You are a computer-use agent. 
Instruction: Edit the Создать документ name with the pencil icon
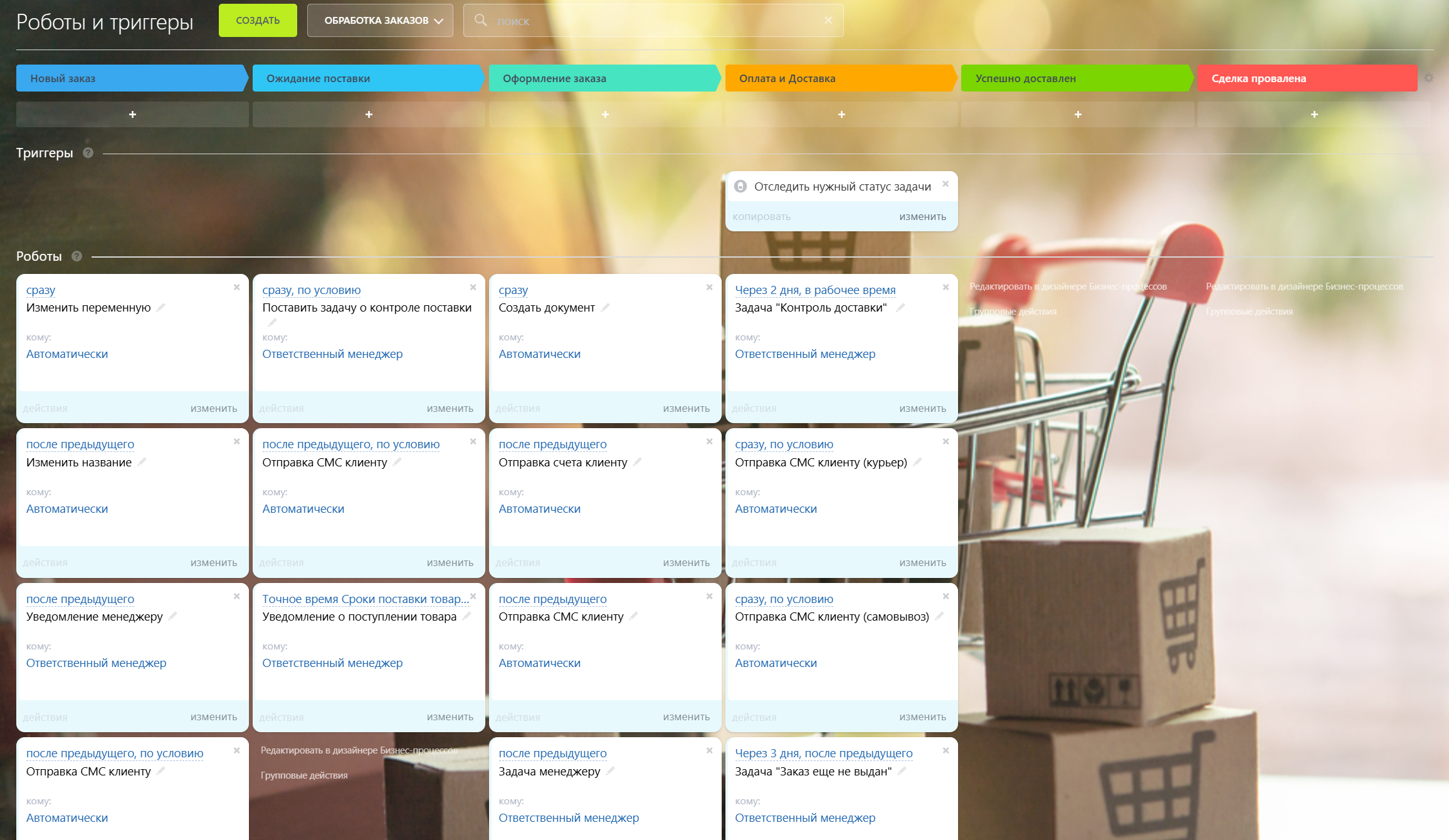click(605, 307)
